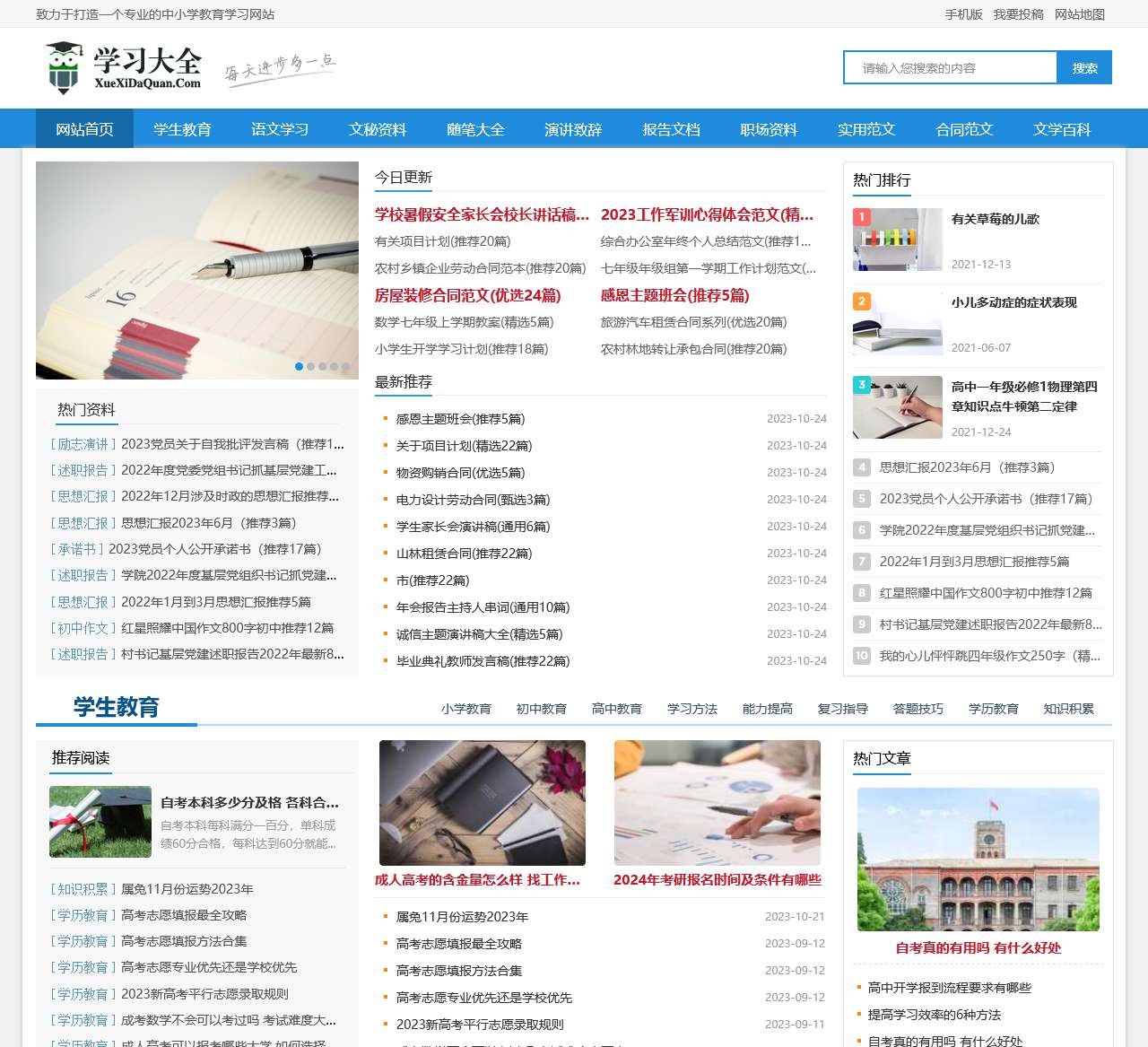Click the 承诺书 category tag
The image size is (1148, 1047).
click(76, 549)
